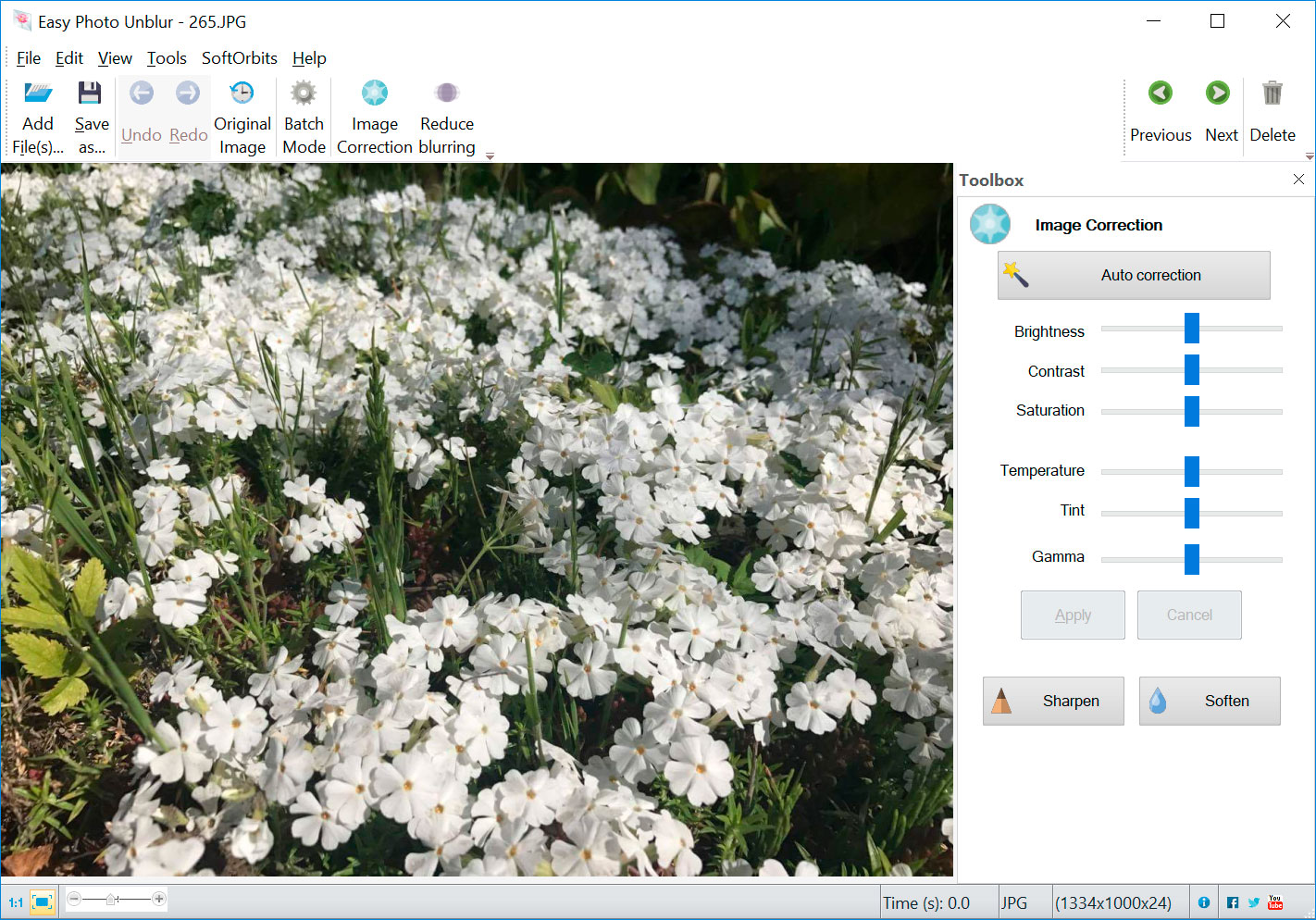The image size is (1316, 920).
Task: Open the Tools menu
Action: pyautogui.click(x=167, y=58)
